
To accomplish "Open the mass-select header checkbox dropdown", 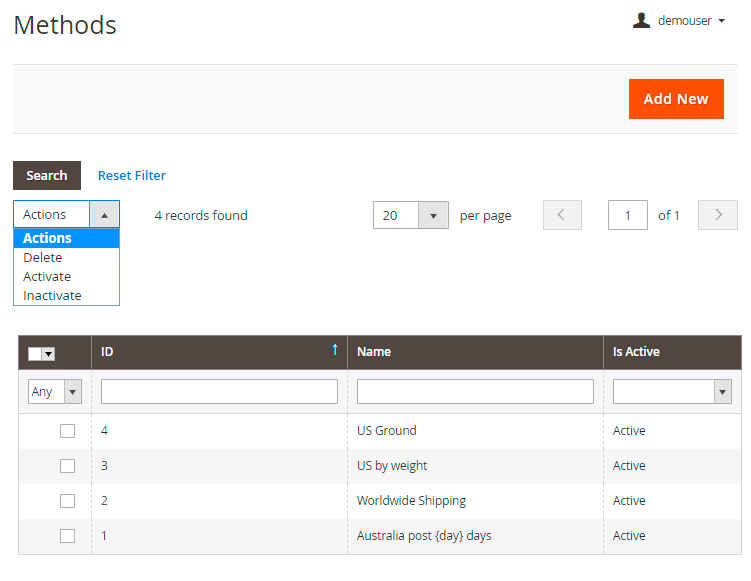I will pos(48,354).
